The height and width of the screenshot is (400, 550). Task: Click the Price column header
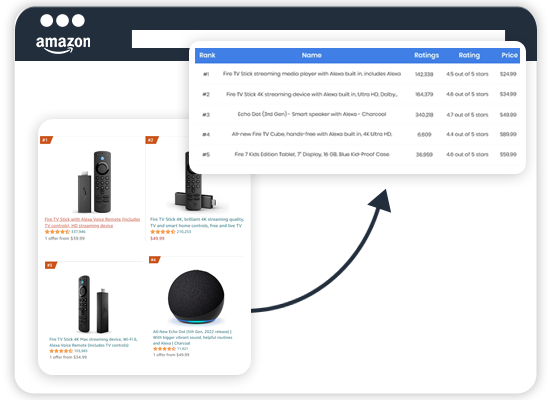pyautogui.click(x=509, y=55)
